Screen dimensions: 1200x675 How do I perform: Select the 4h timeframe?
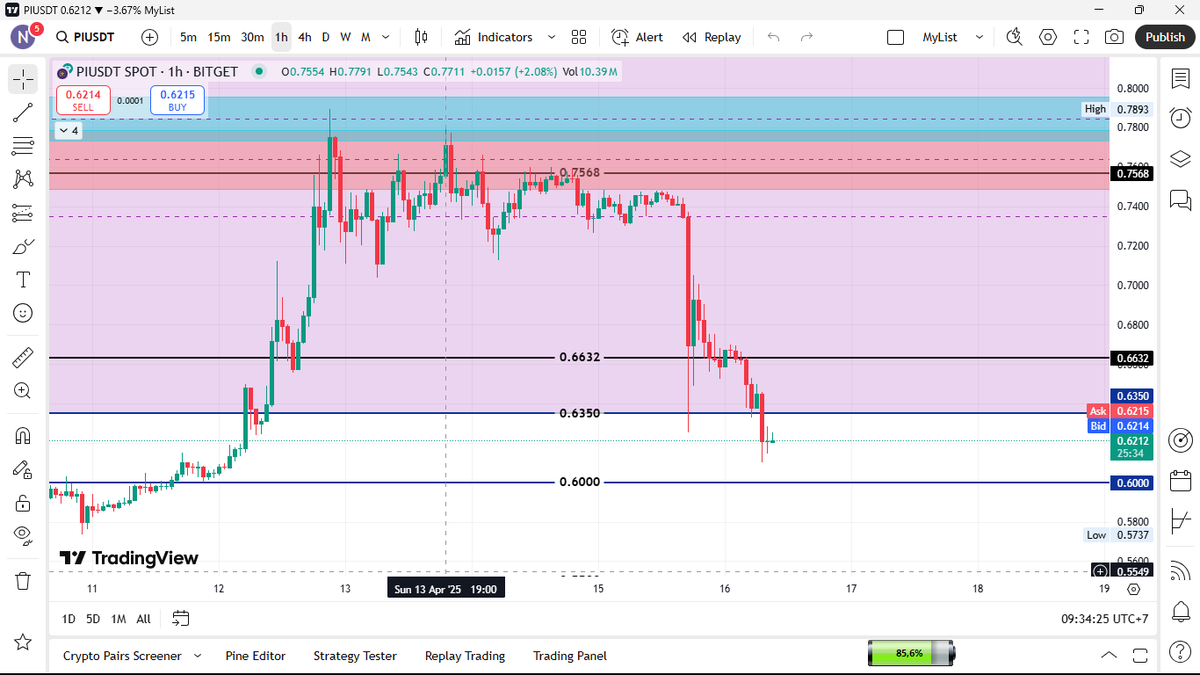coord(305,37)
